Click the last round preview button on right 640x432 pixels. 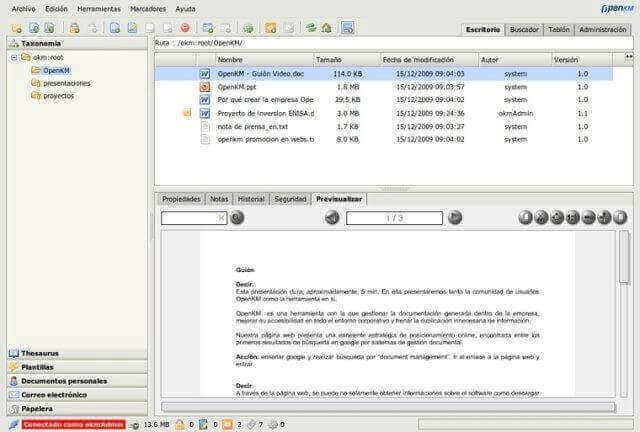620,218
